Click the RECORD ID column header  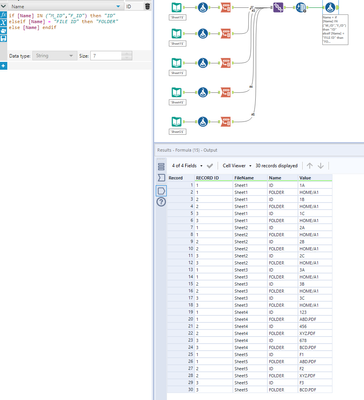214,178
